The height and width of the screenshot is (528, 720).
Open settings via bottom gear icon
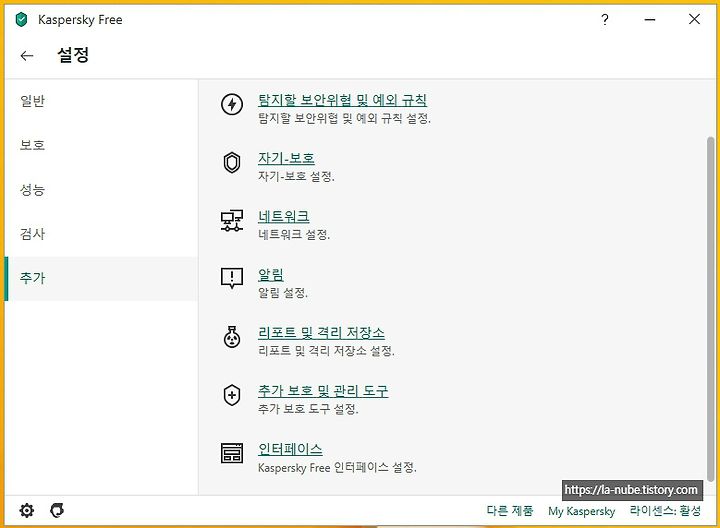click(27, 511)
